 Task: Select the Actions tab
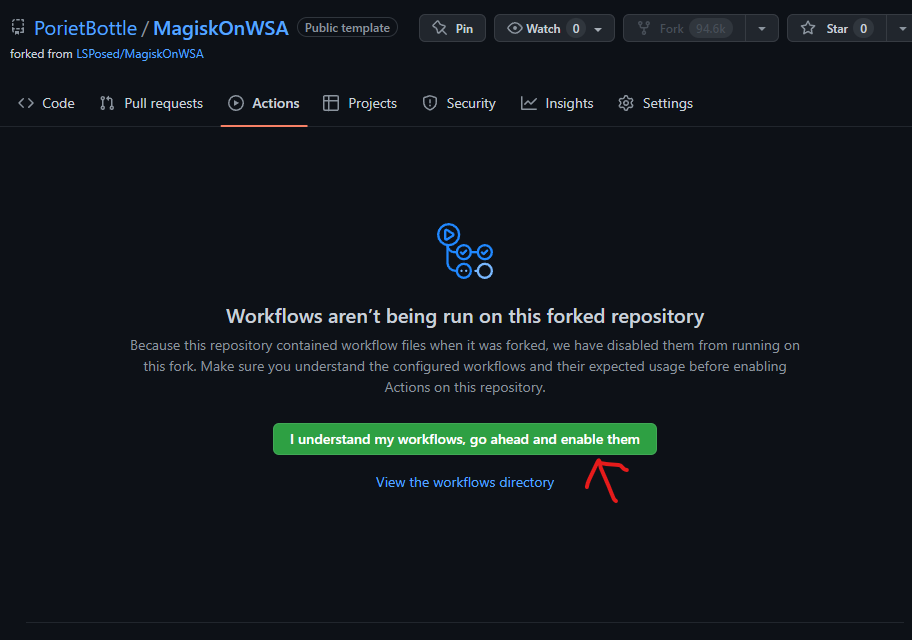263,104
